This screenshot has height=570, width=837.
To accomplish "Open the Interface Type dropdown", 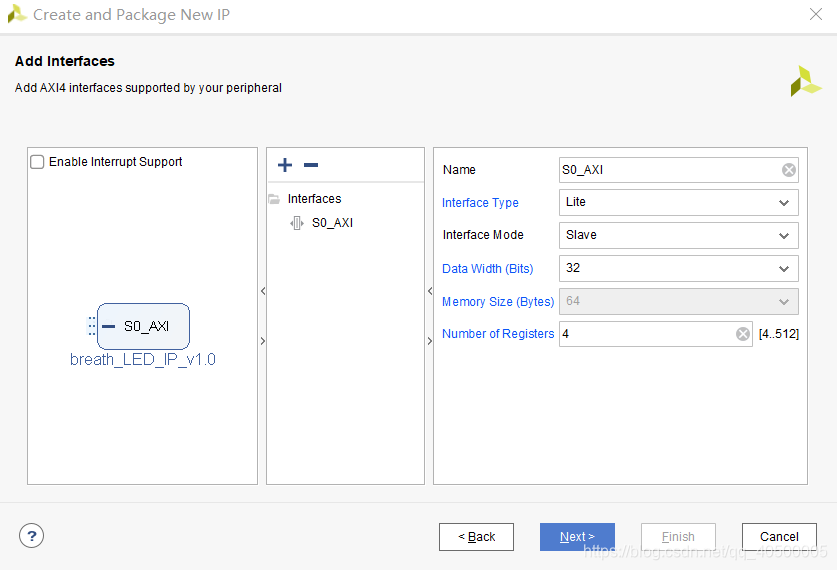I will tap(678, 202).
